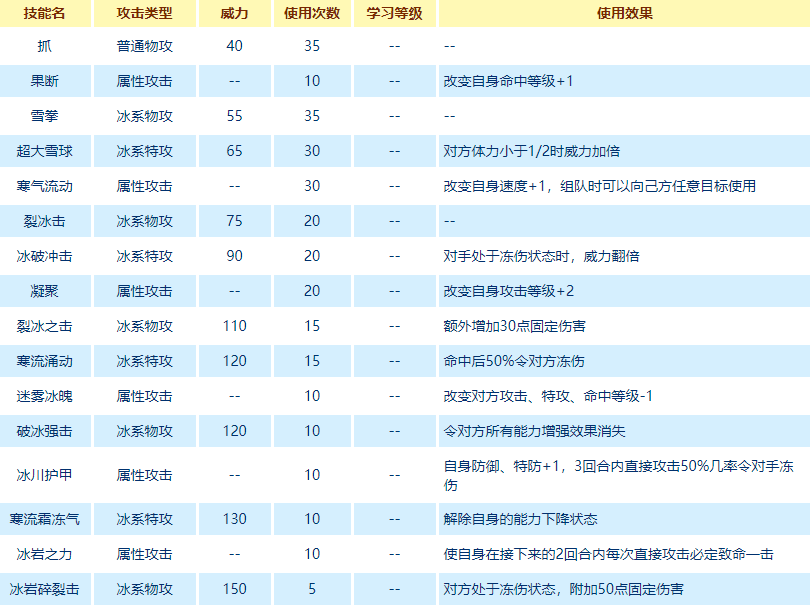Viewport: 810px width, 606px height.
Task: Select the power value 130
Action: (x=235, y=519)
